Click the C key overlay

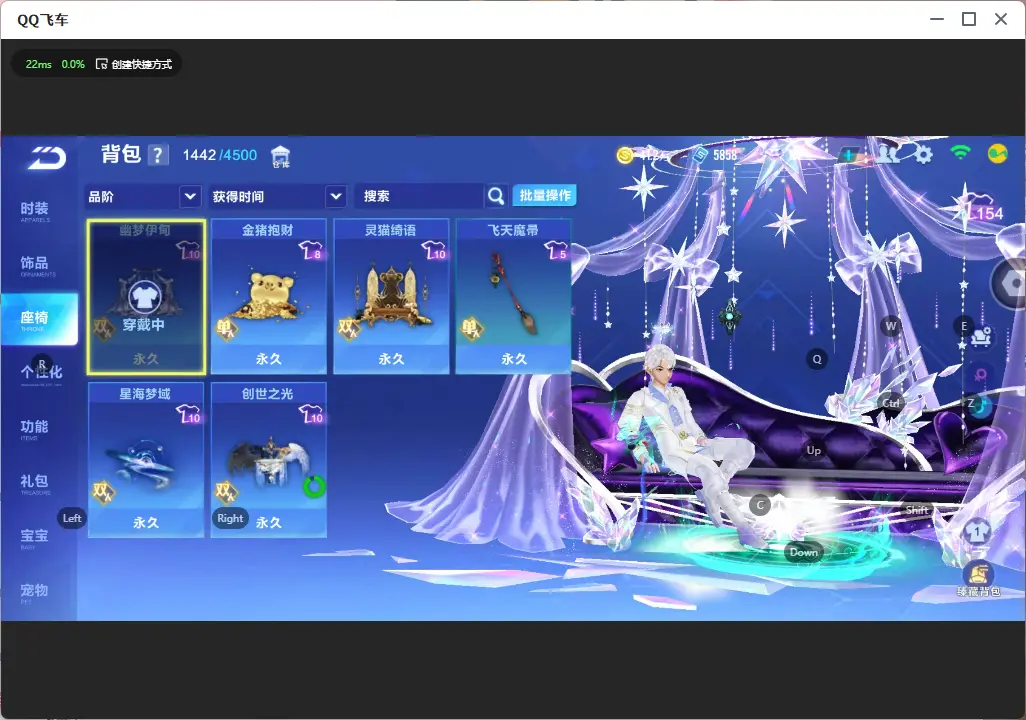coord(760,505)
